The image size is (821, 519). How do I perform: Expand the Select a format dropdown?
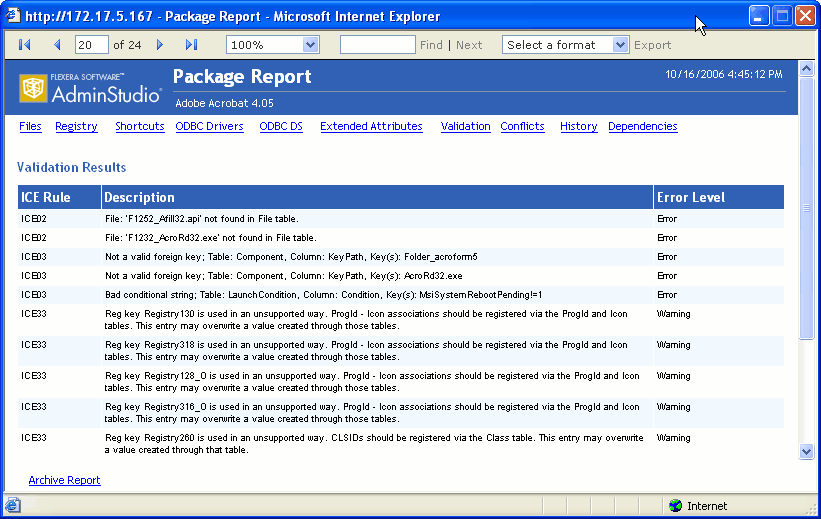click(620, 45)
